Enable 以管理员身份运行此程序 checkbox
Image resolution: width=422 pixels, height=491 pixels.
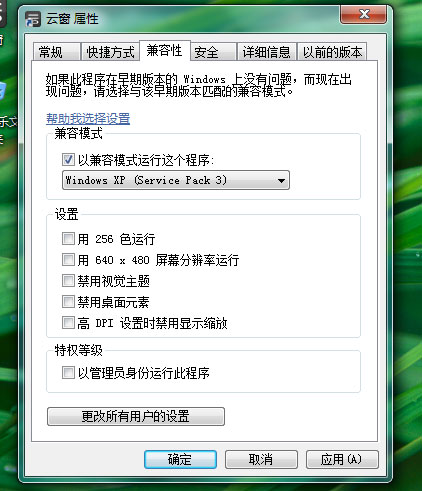[x=68, y=372]
